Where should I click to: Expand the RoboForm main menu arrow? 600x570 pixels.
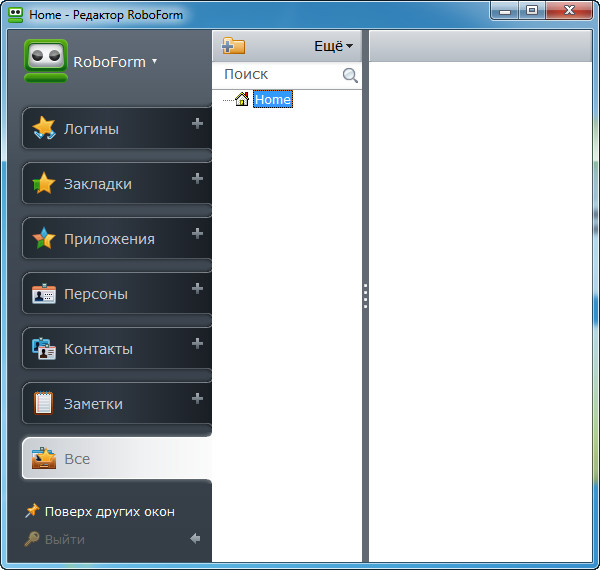155,62
